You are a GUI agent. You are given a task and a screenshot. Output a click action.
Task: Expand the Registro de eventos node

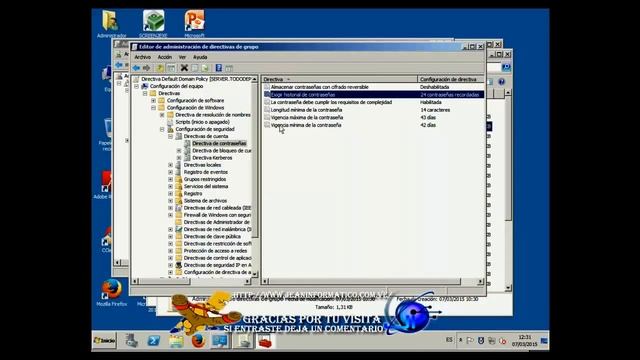[171, 172]
